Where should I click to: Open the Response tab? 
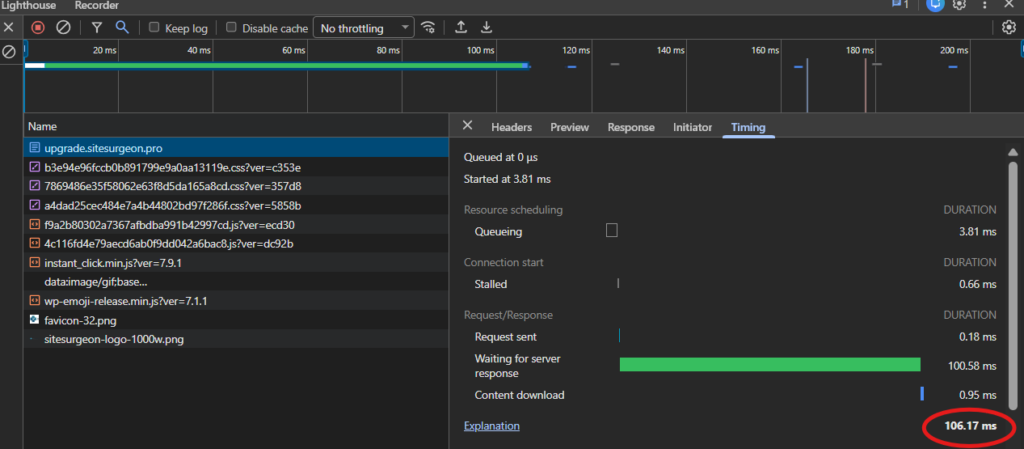click(x=631, y=127)
